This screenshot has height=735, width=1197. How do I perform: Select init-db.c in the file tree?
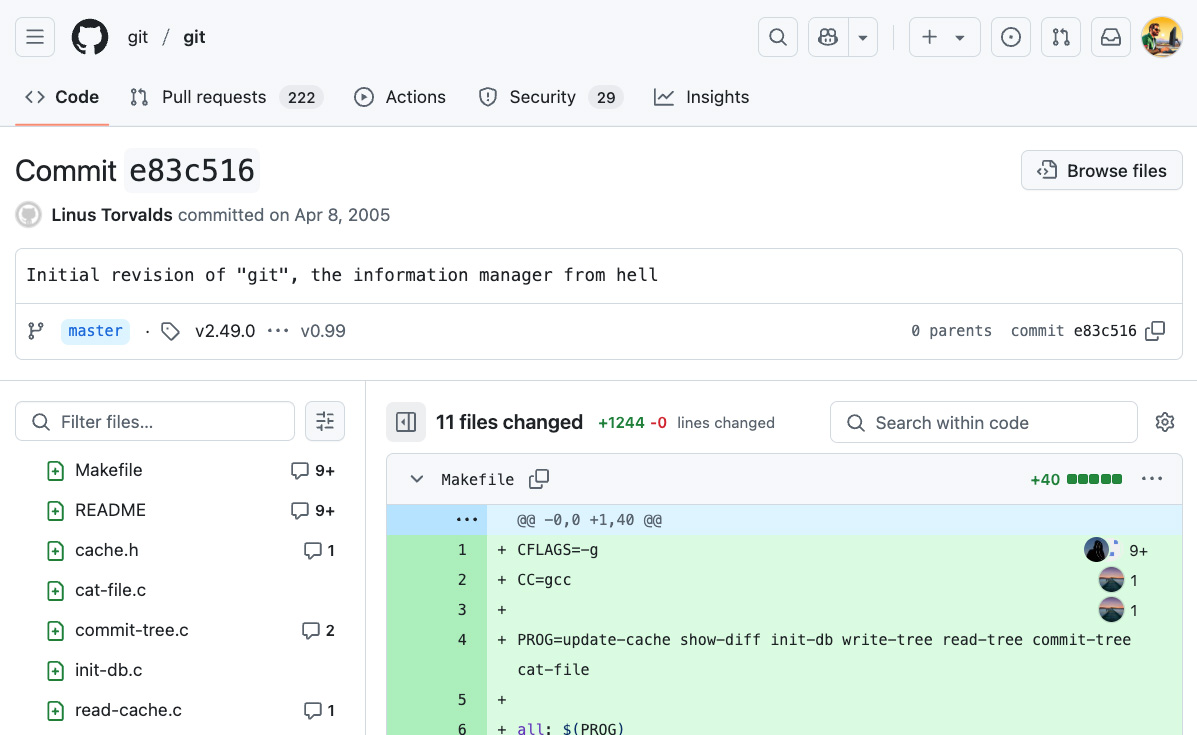tap(108, 670)
